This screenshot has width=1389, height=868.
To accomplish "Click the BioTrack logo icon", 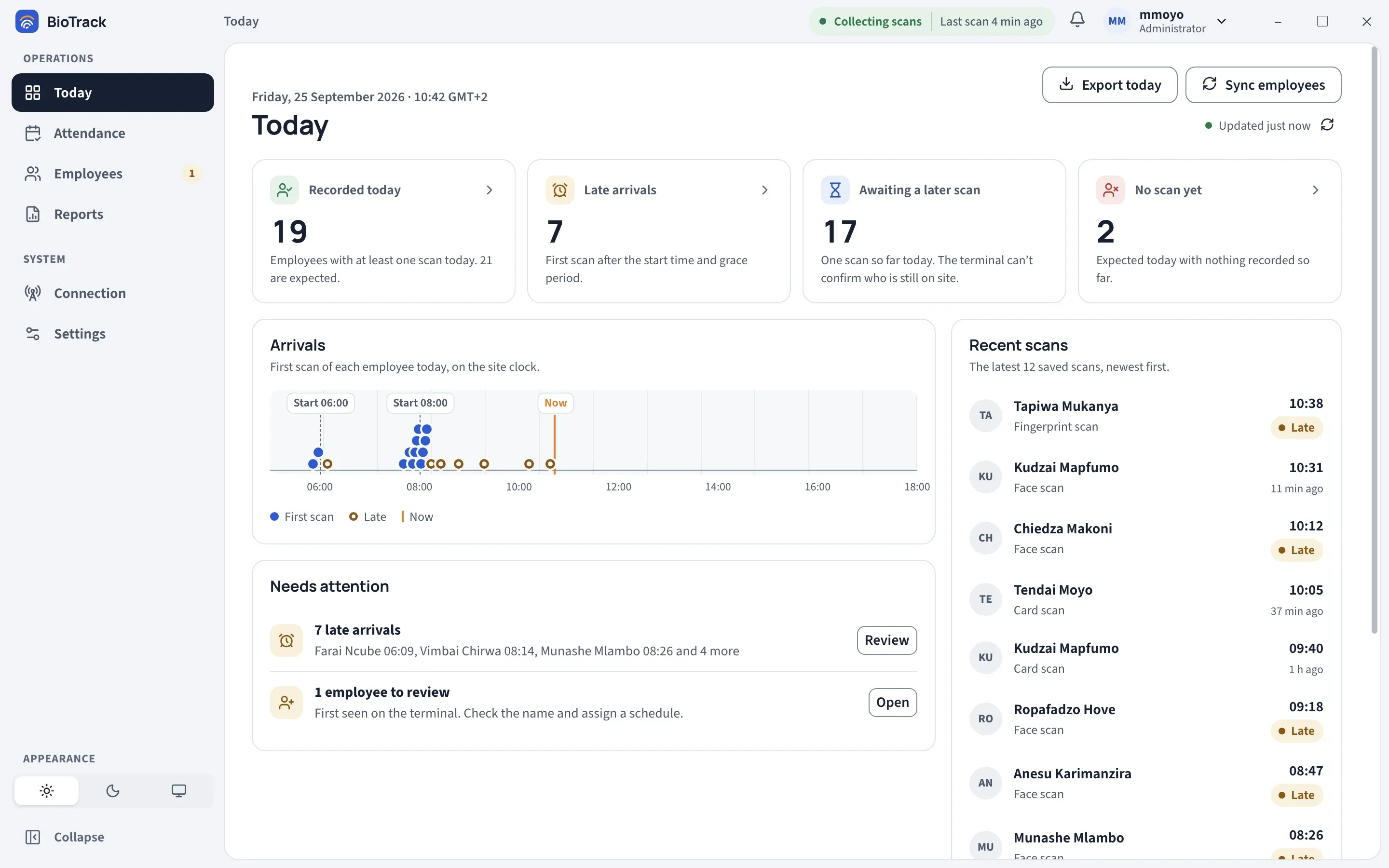I will tap(27, 21).
